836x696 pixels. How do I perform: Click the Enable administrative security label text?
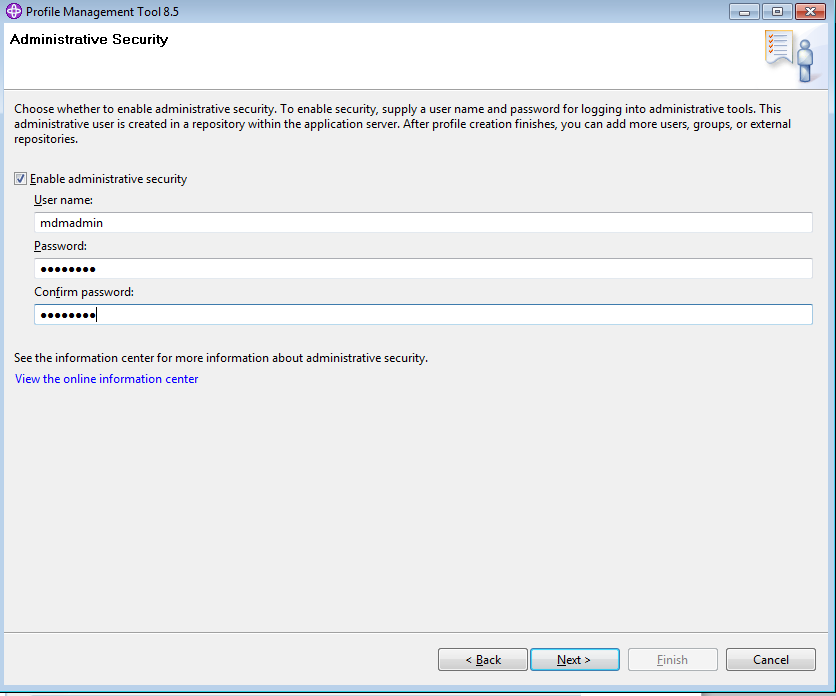coord(108,179)
